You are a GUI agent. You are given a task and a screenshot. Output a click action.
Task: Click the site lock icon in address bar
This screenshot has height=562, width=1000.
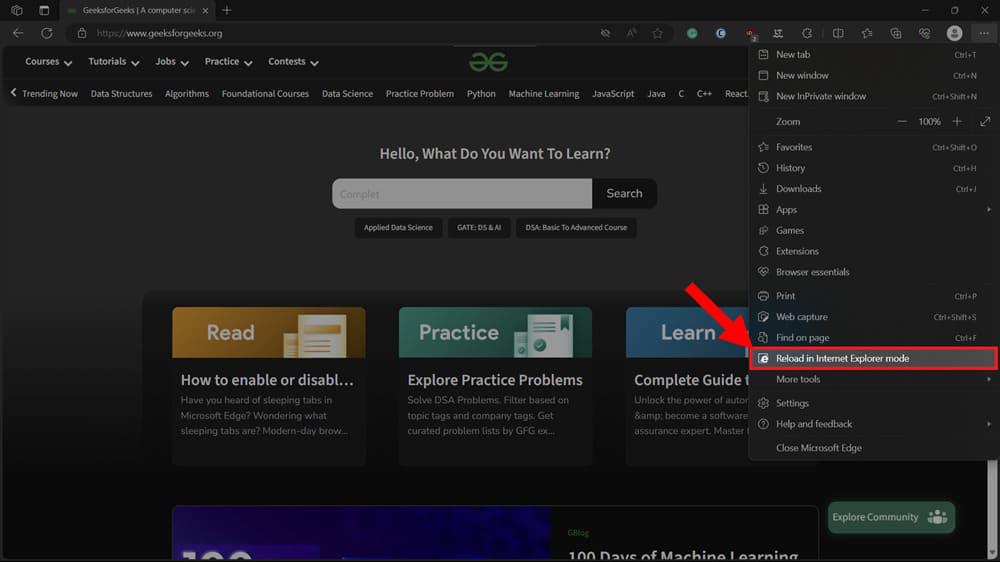[x=82, y=33]
